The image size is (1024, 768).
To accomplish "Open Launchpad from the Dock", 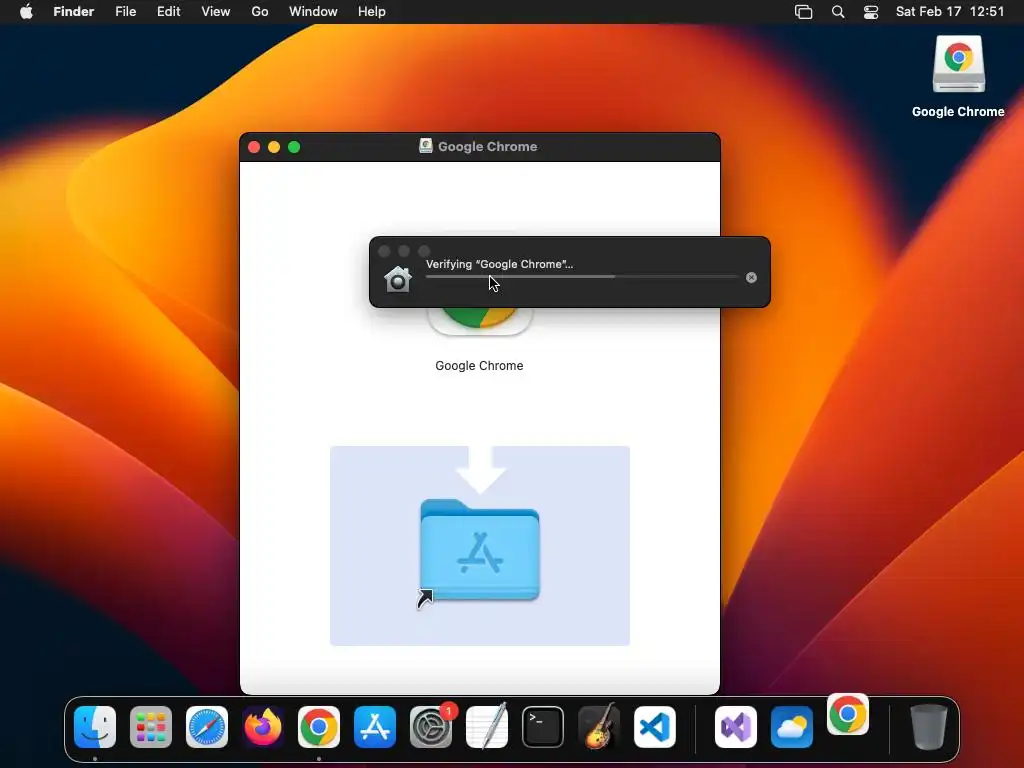I will [151, 727].
